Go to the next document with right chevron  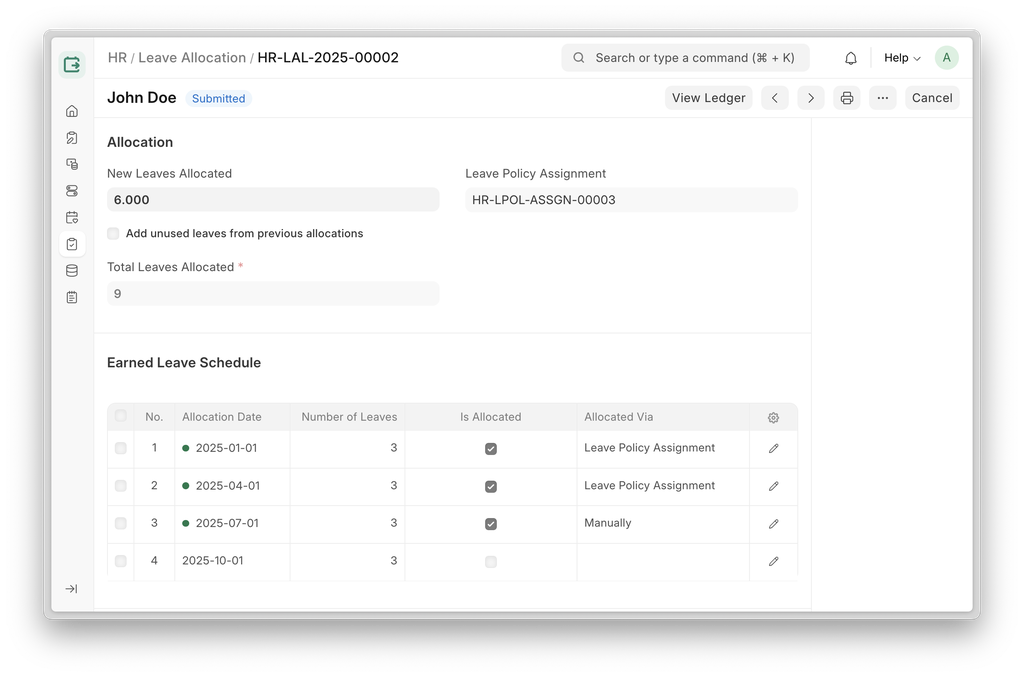coord(811,98)
